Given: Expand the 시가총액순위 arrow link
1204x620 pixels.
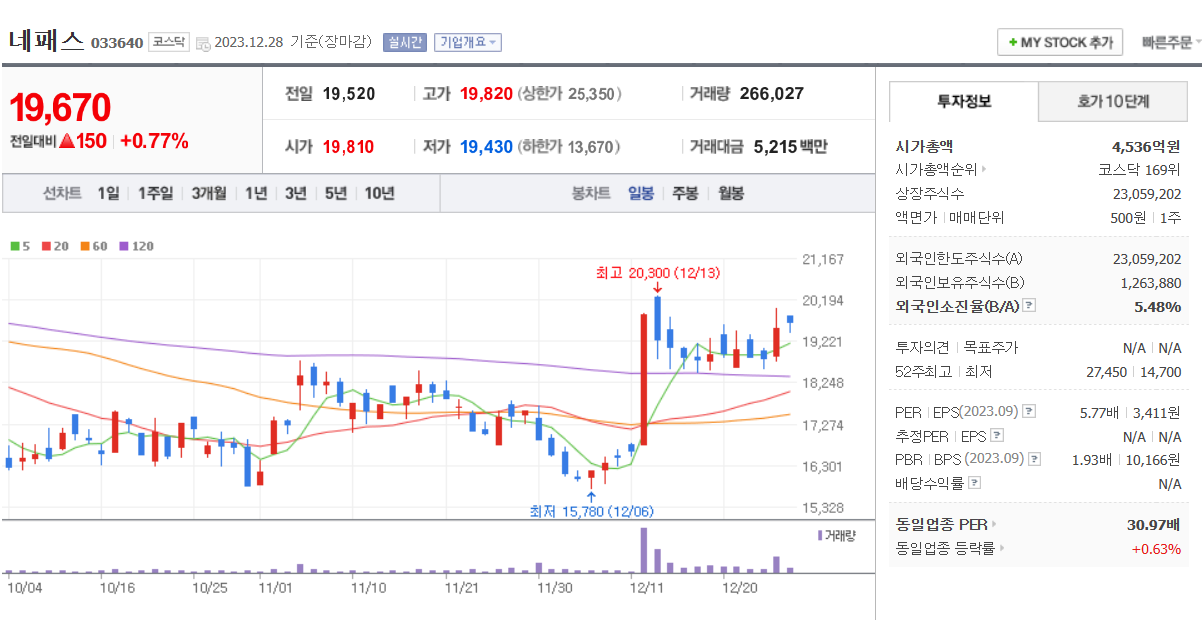Looking at the screenshot, I should pyautogui.click(x=984, y=170).
